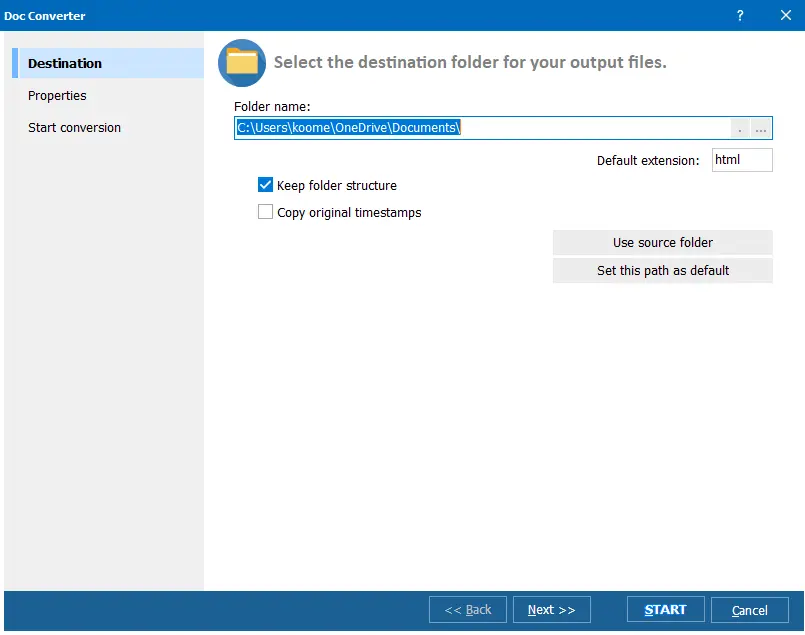Image resolution: width=805 pixels, height=635 pixels.
Task: Enable Copy original timestamps
Action: point(265,212)
